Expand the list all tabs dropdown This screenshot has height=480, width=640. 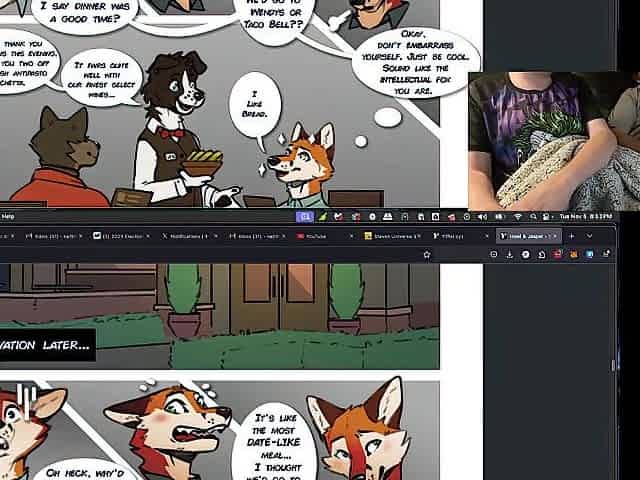coord(590,236)
